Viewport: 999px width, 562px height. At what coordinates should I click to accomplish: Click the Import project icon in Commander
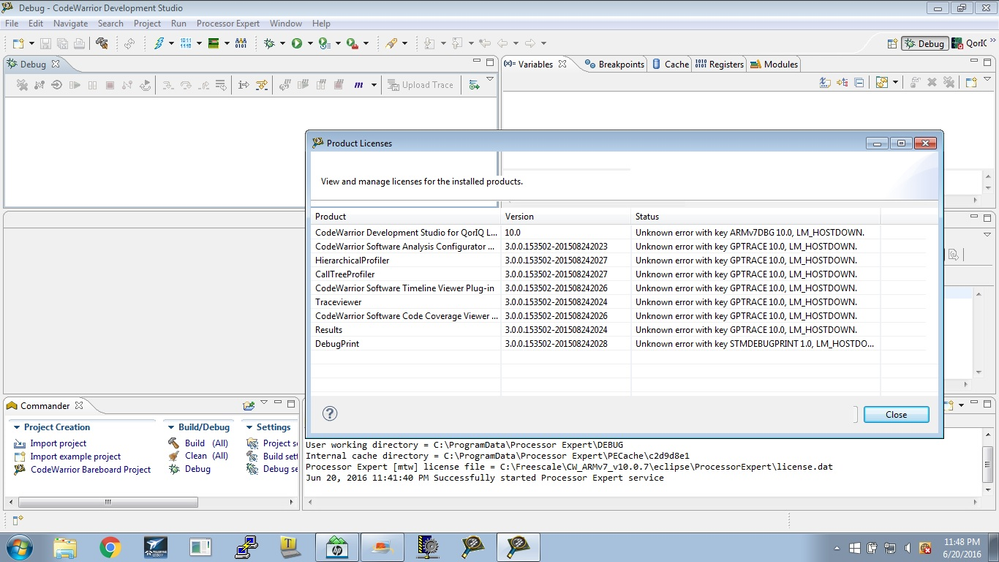click(x=20, y=443)
